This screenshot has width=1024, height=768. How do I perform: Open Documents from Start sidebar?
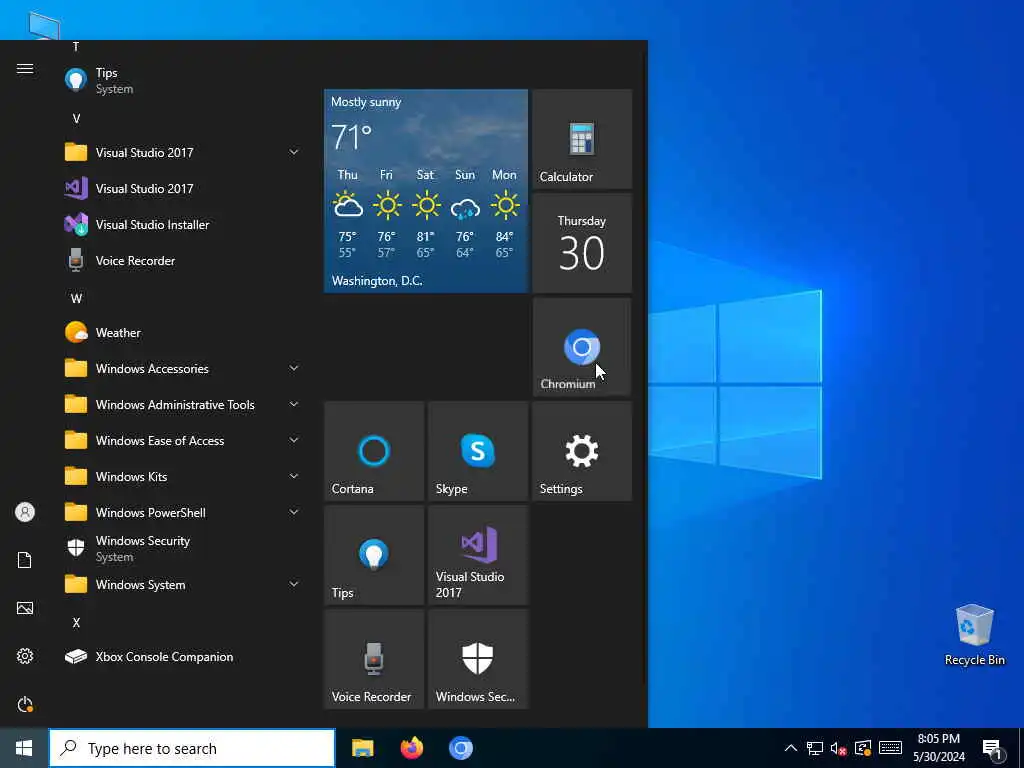(x=25, y=560)
